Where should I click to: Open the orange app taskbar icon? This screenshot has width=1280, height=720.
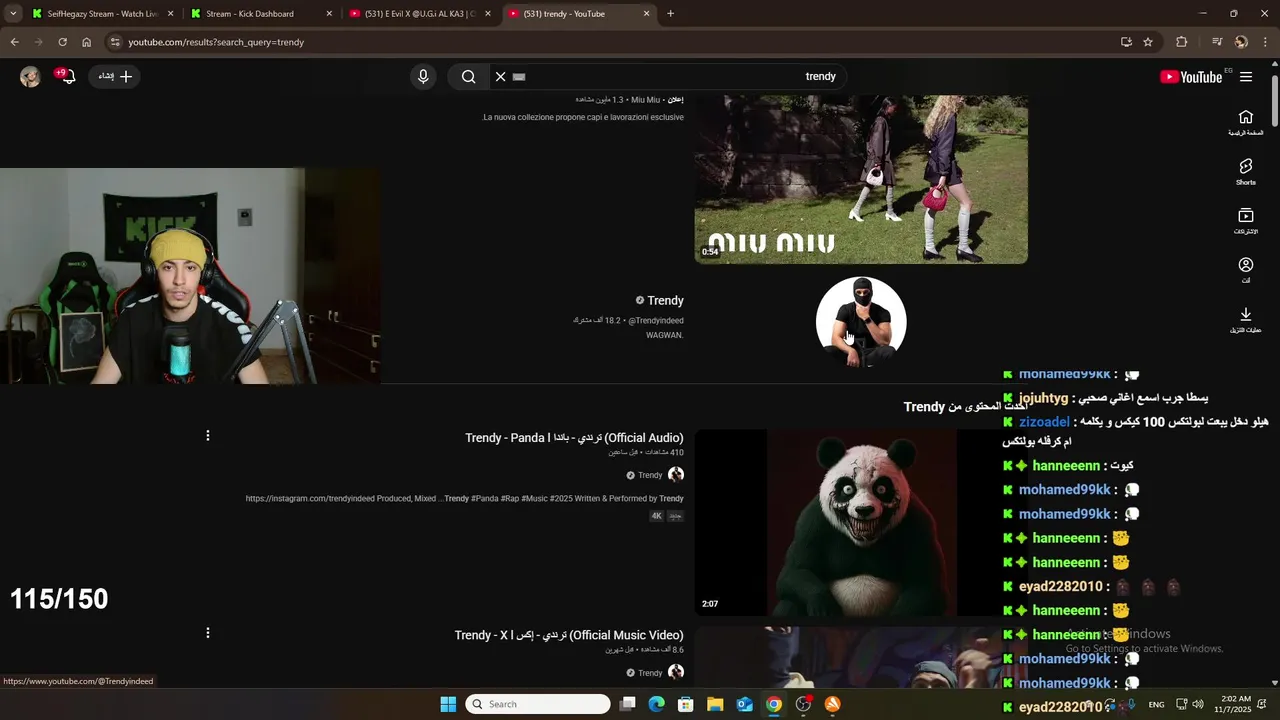833,704
